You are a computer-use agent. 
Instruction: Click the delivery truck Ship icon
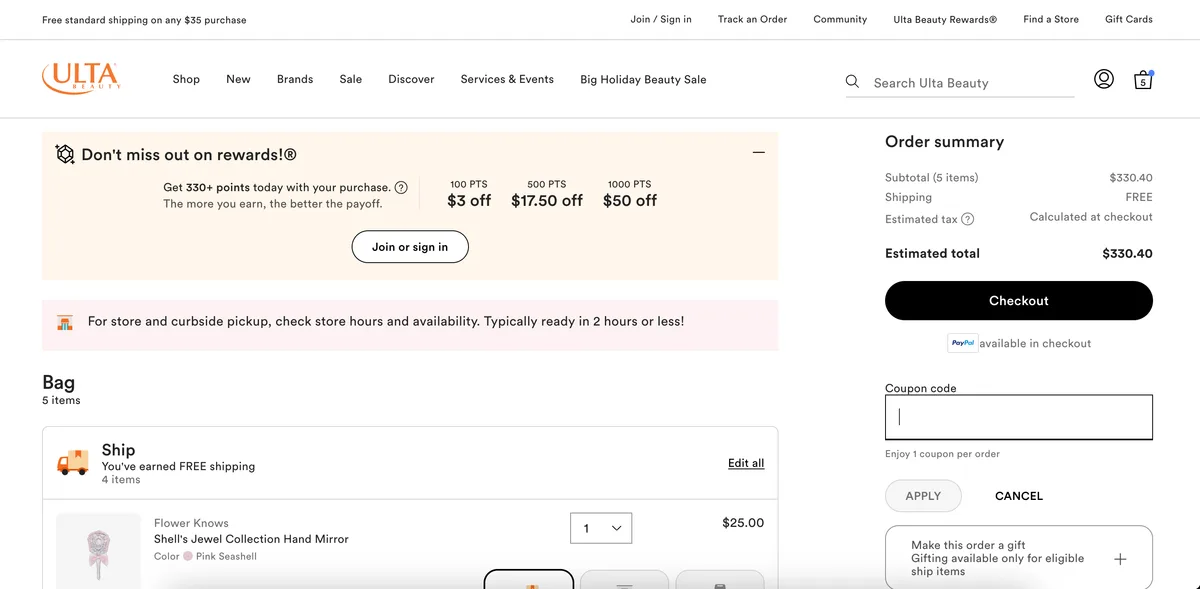[72, 462]
